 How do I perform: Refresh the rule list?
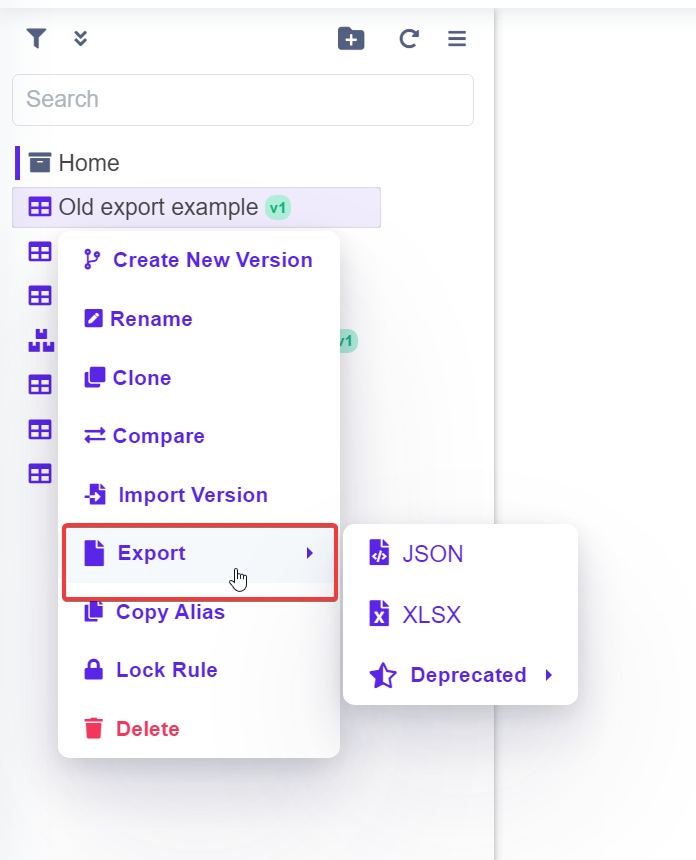(408, 39)
